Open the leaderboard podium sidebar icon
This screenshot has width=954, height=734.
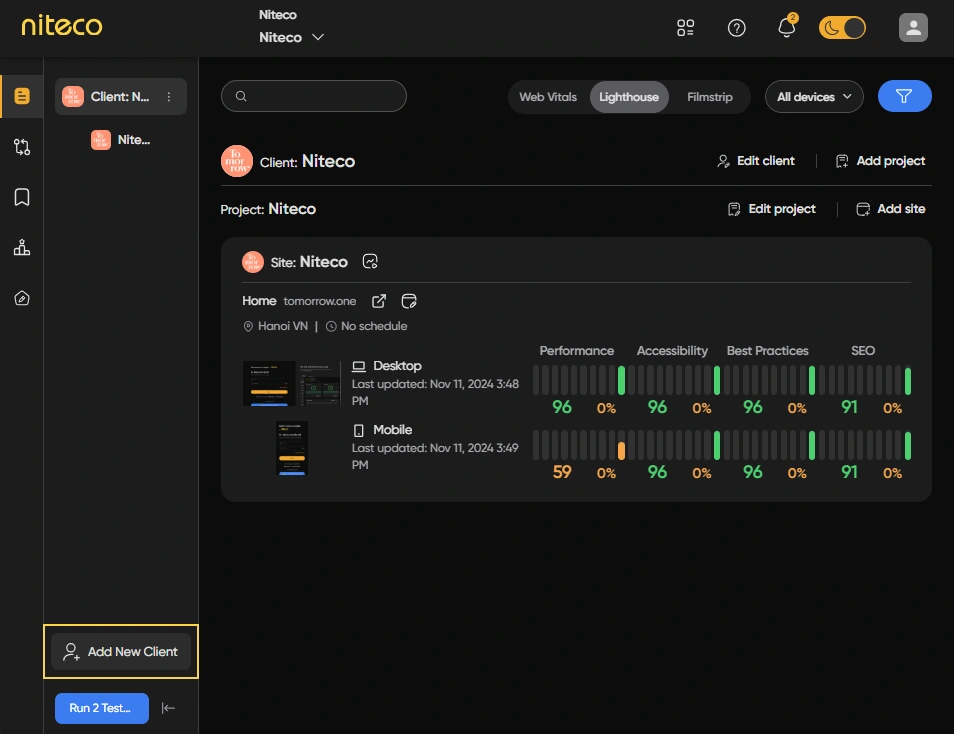tap(22, 248)
